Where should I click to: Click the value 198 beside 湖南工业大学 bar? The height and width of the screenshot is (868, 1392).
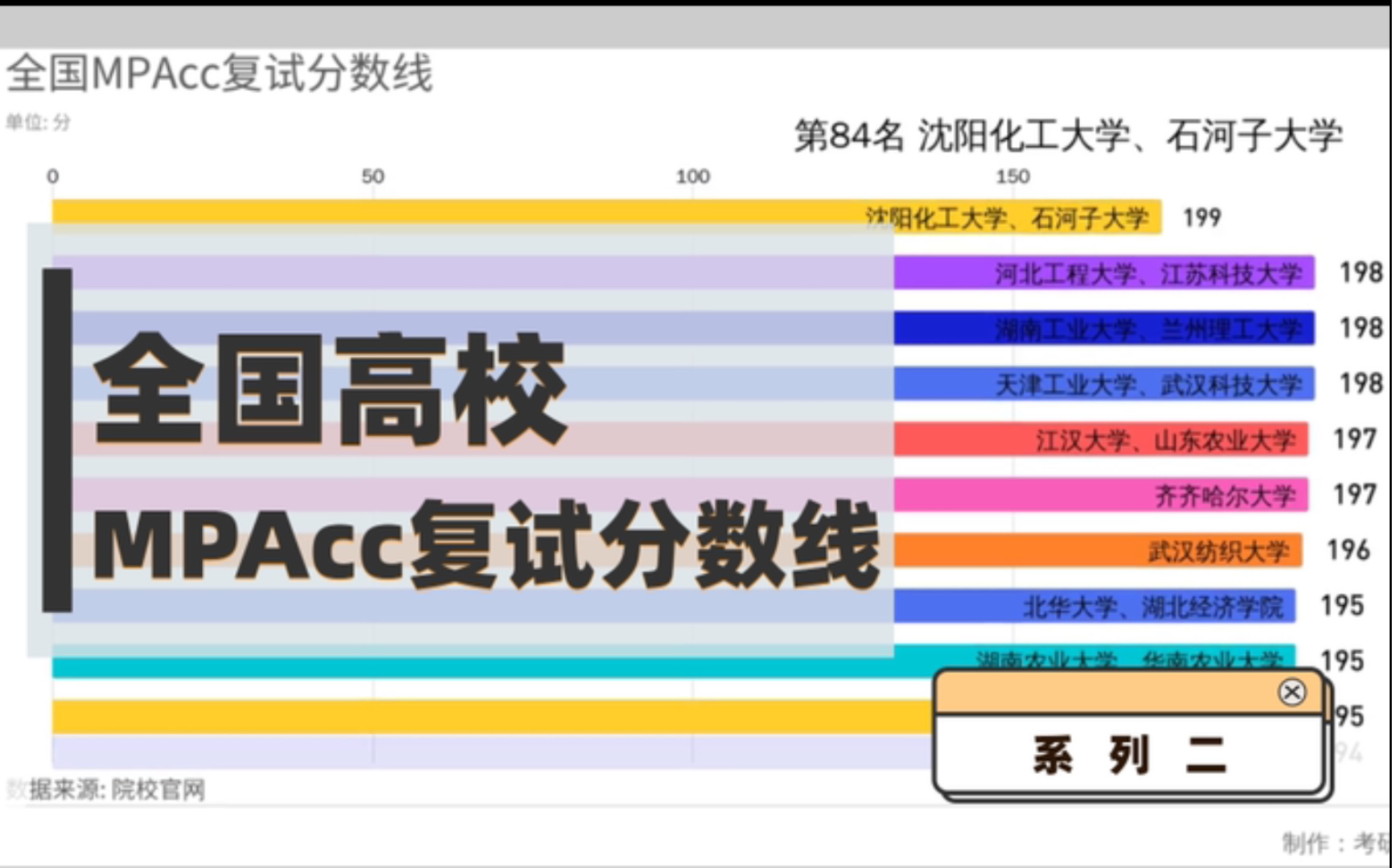(1361, 328)
